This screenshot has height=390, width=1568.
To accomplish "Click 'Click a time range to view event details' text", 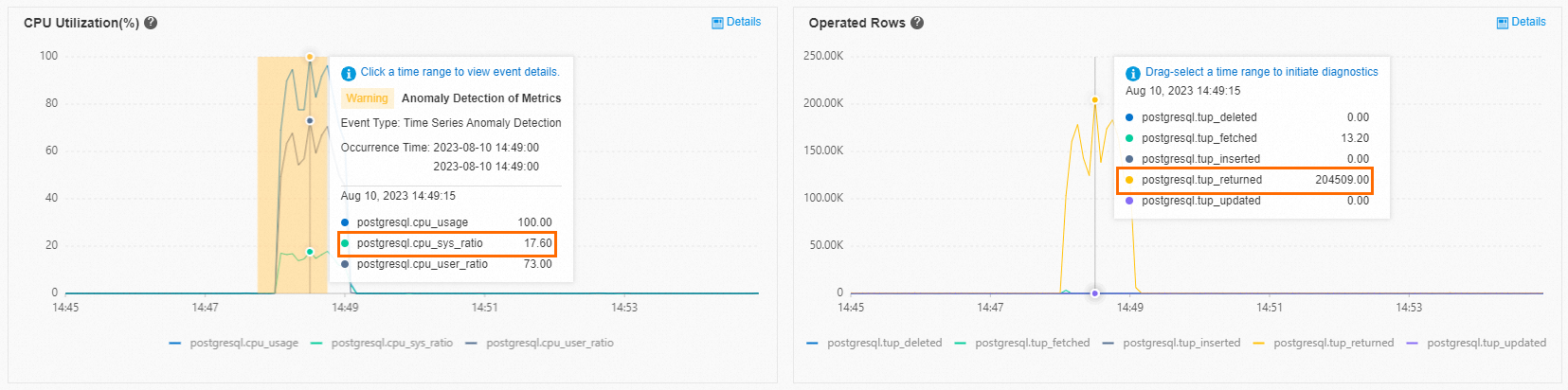I will (460, 72).
